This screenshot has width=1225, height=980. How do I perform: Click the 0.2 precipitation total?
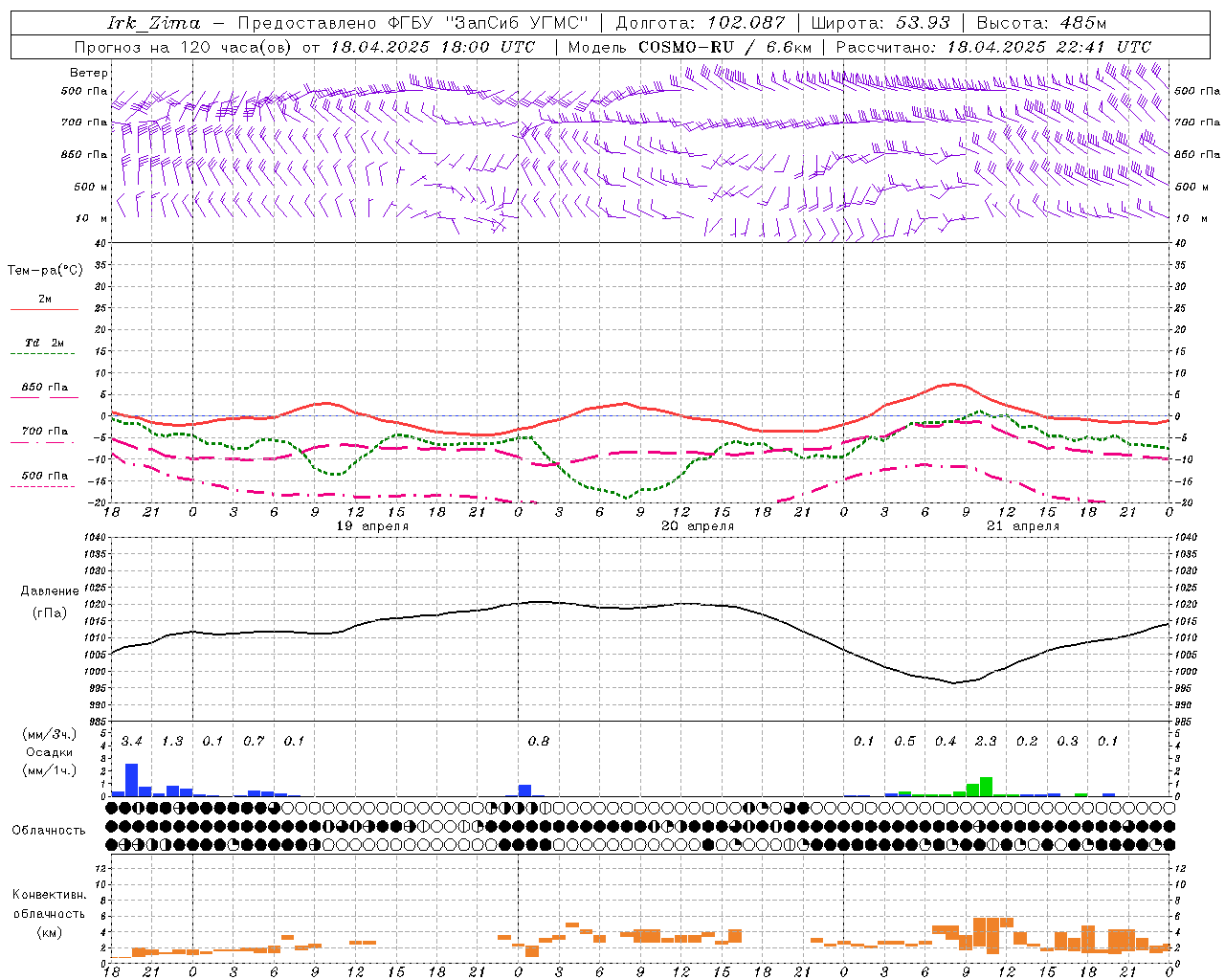coord(1027,741)
